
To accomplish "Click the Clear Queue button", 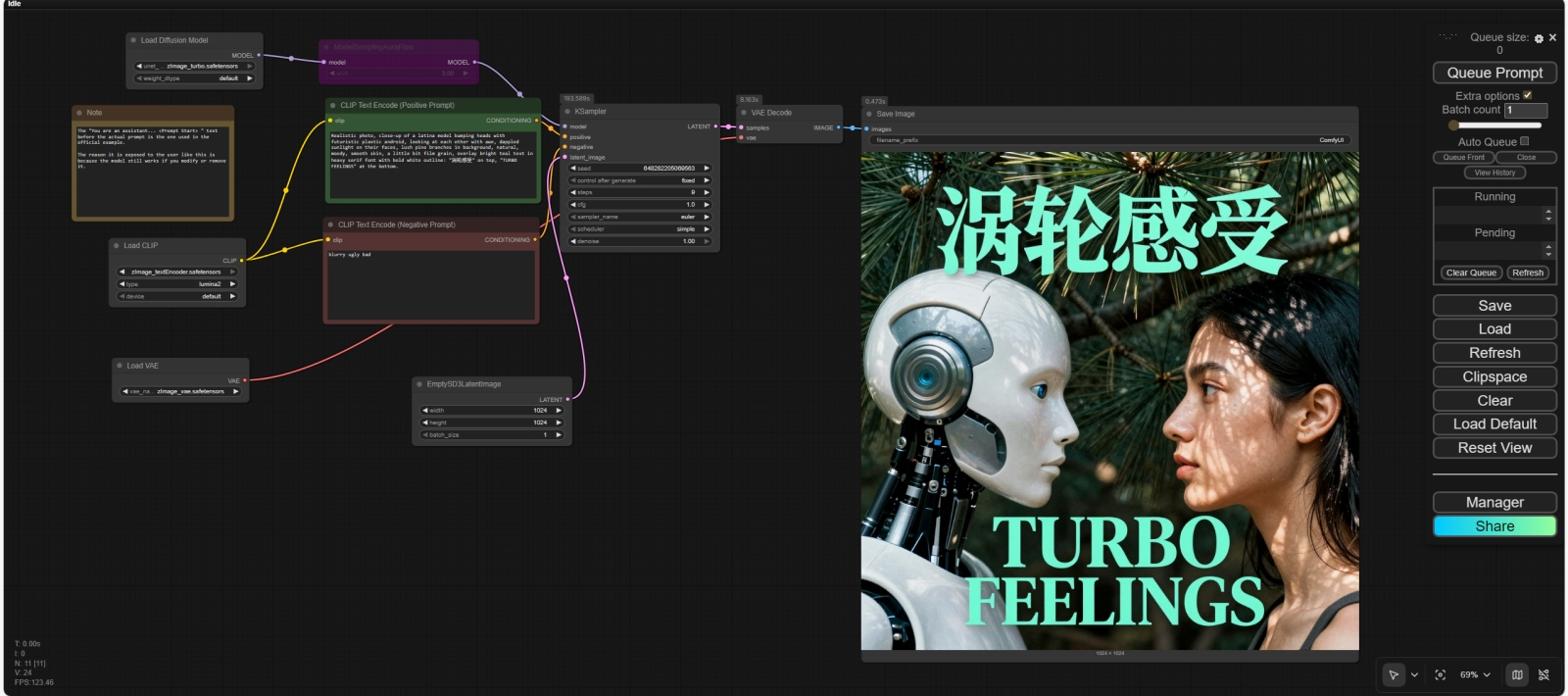I will 1471,273.
